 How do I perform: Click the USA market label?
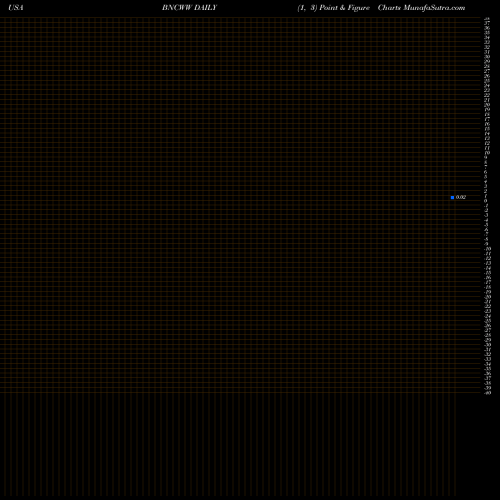(x=16, y=8)
